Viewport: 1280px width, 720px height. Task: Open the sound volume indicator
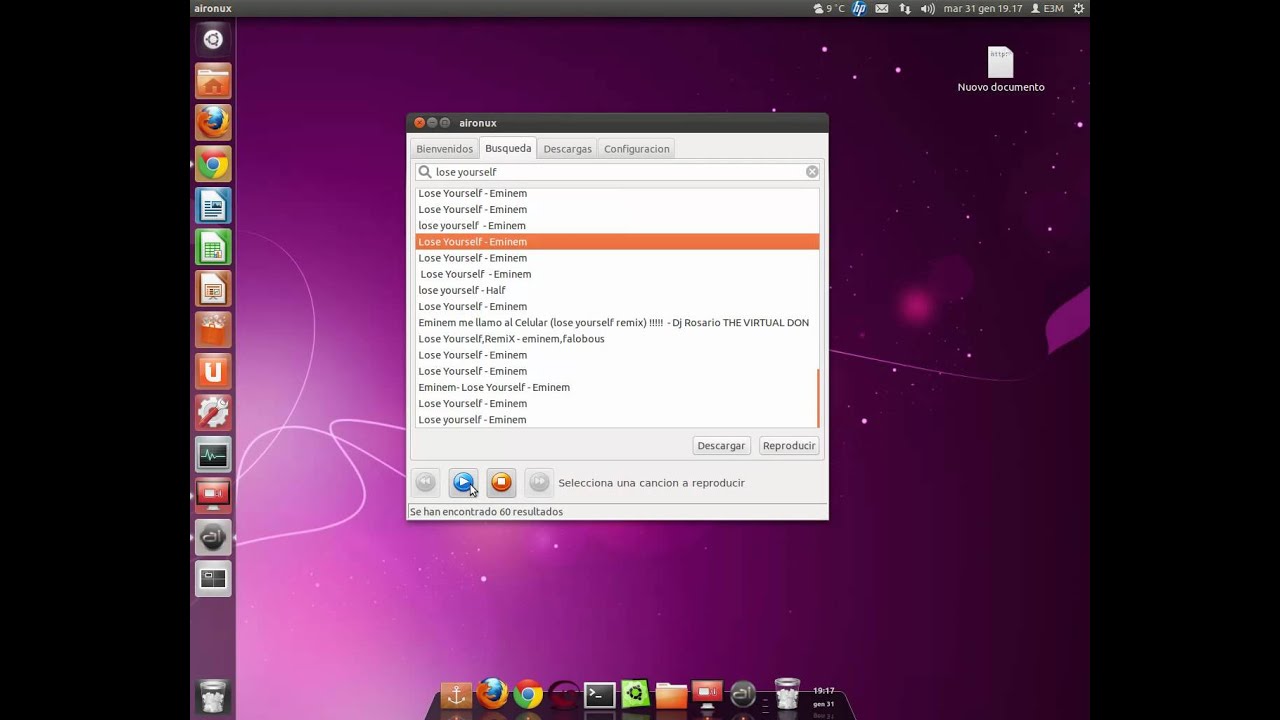(927, 8)
